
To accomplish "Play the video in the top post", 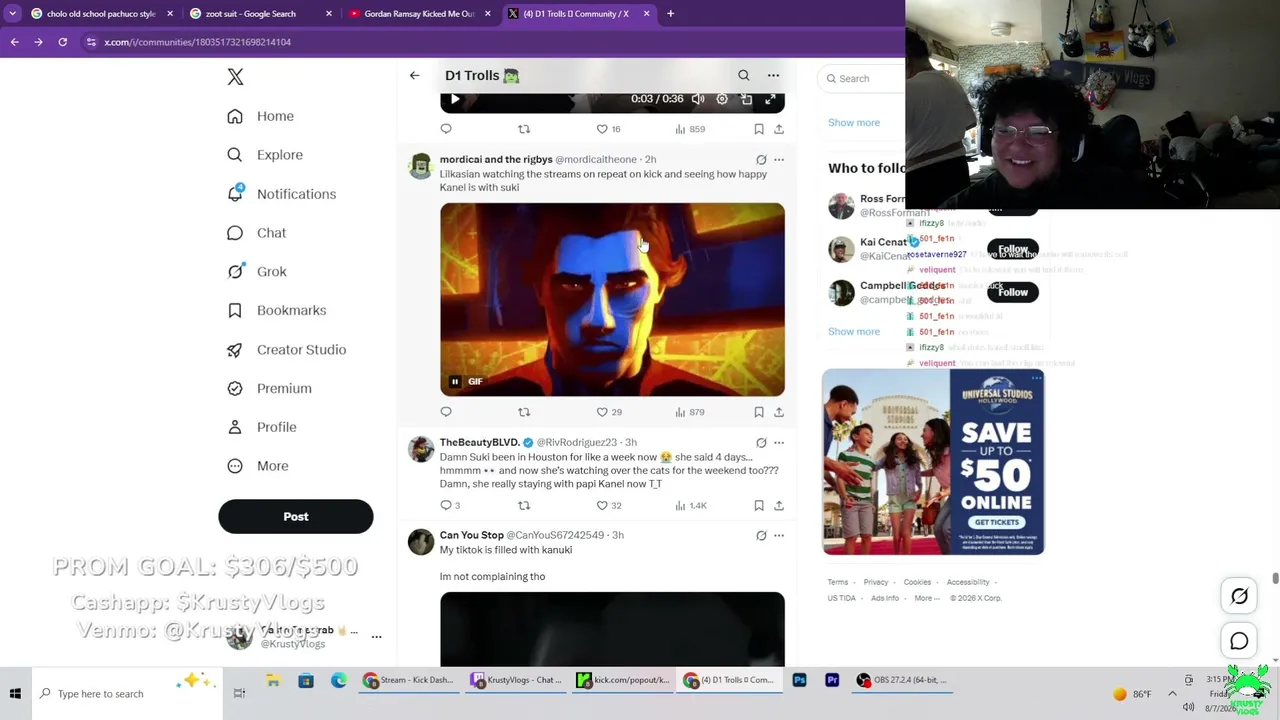I will coord(455,99).
